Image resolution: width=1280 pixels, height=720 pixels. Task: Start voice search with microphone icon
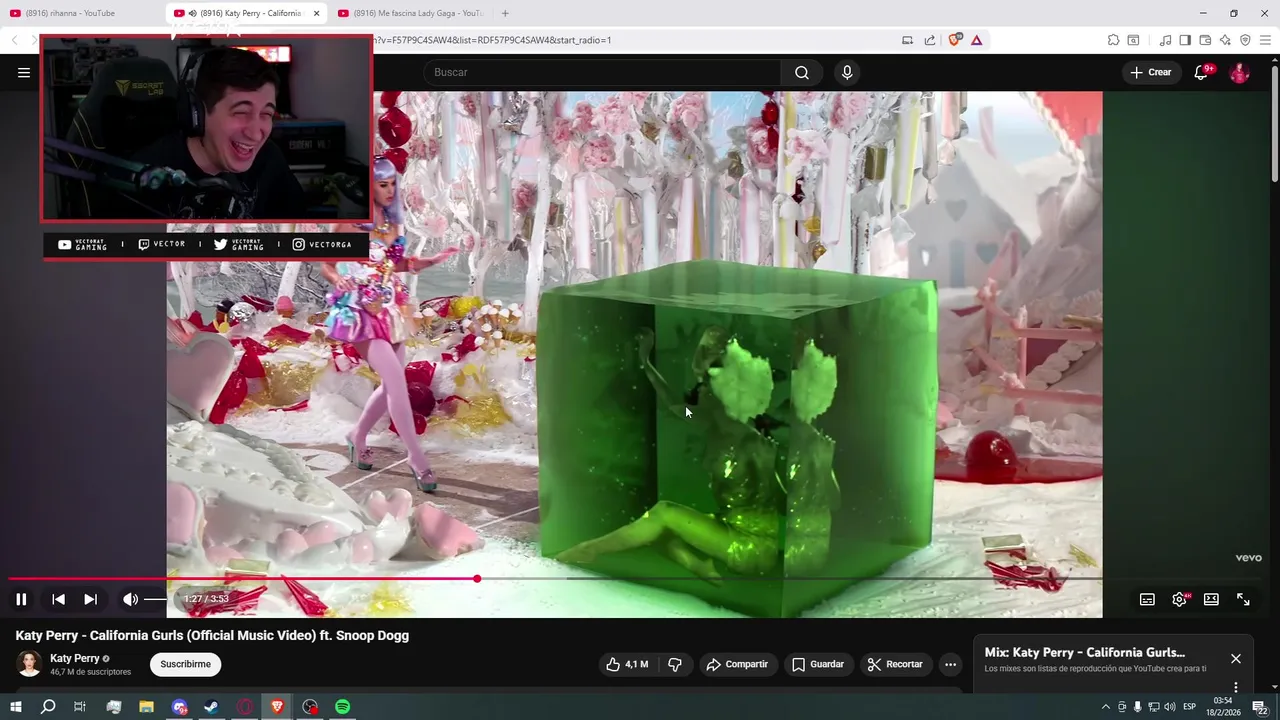(847, 72)
